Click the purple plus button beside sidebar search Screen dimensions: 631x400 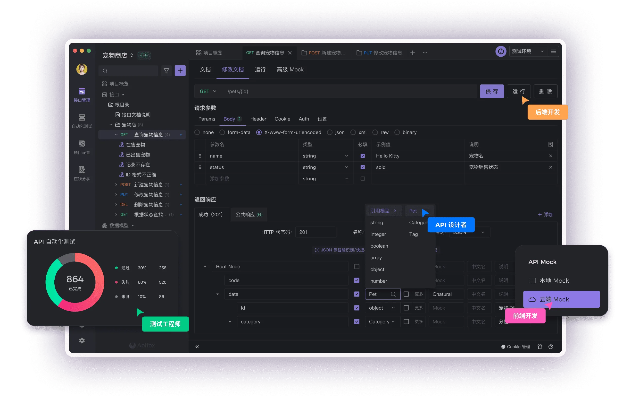tap(180, 71)
